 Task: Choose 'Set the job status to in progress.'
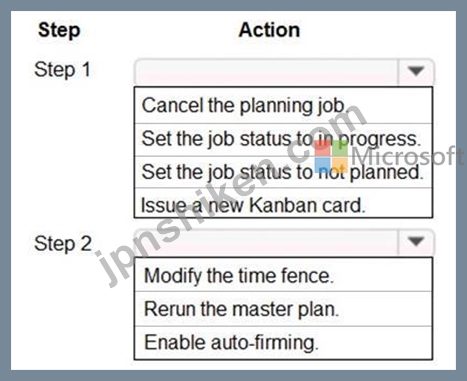tap(283, 139)
